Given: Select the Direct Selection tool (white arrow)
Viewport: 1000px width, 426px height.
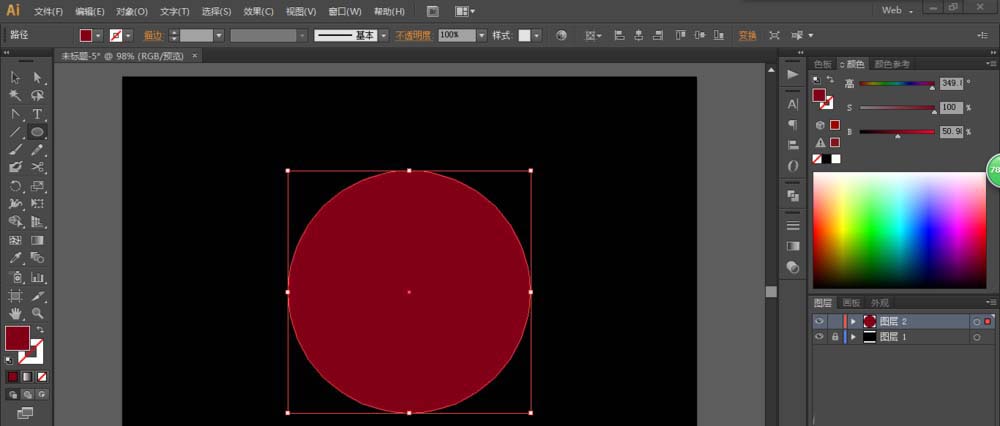Looking at the screenshot, I should pyautogui.click(x=38, y=77).
